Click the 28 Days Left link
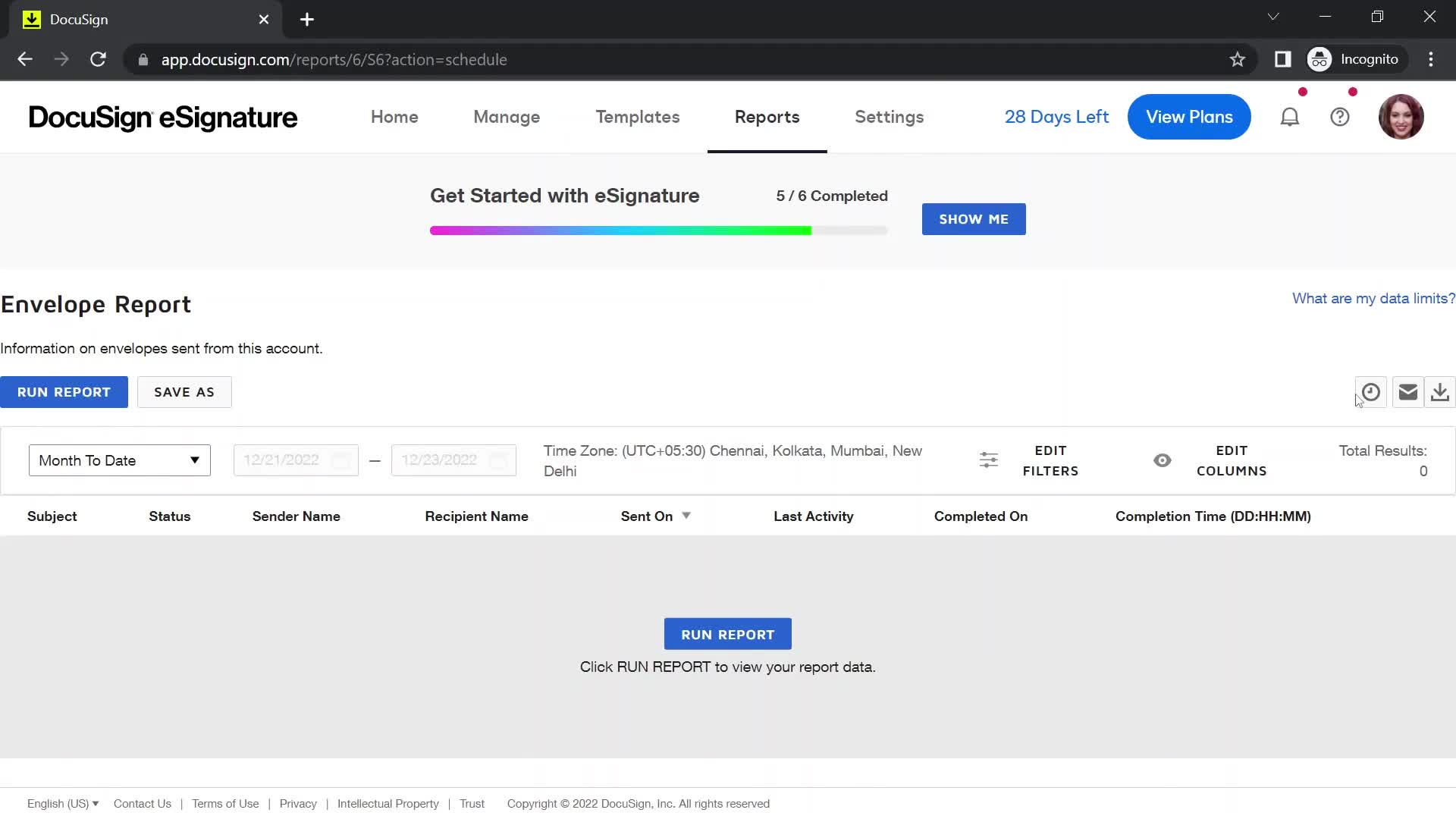The height and width of the screenshot is (819, 1456). [1056, 117]
